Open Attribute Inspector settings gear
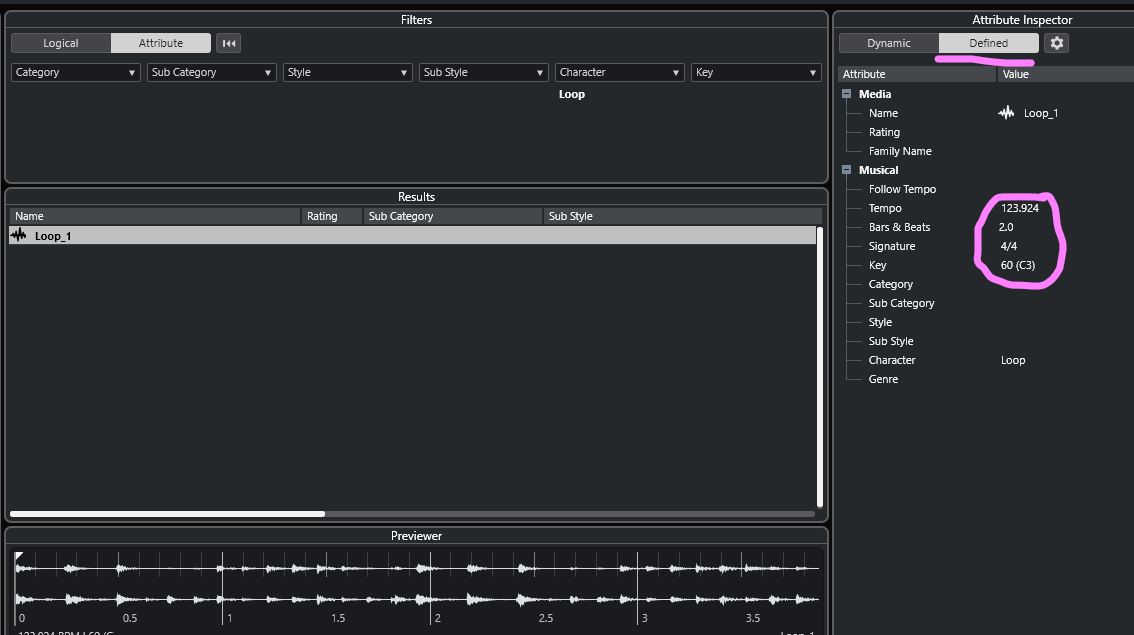The height and width of the screenshot is (635, 1134). point(1056,43)
